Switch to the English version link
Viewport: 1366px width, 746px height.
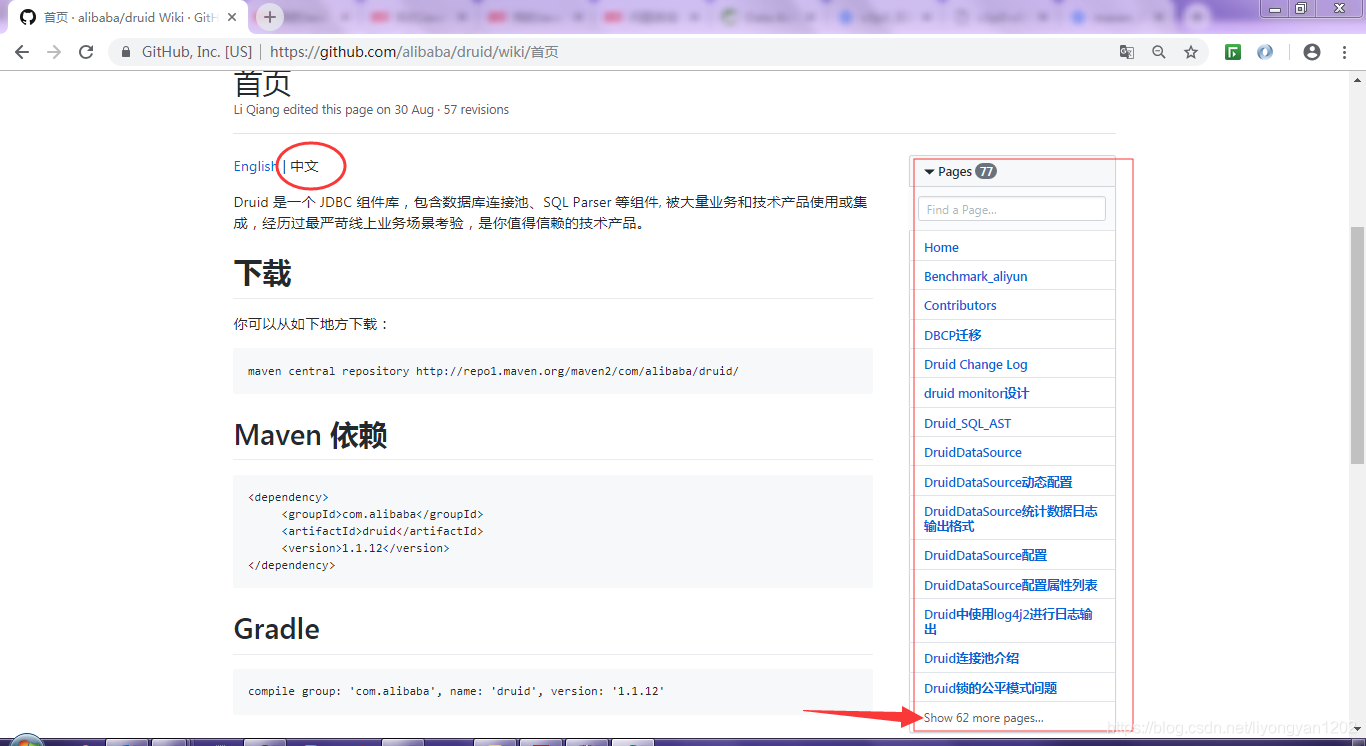point(255,166)
